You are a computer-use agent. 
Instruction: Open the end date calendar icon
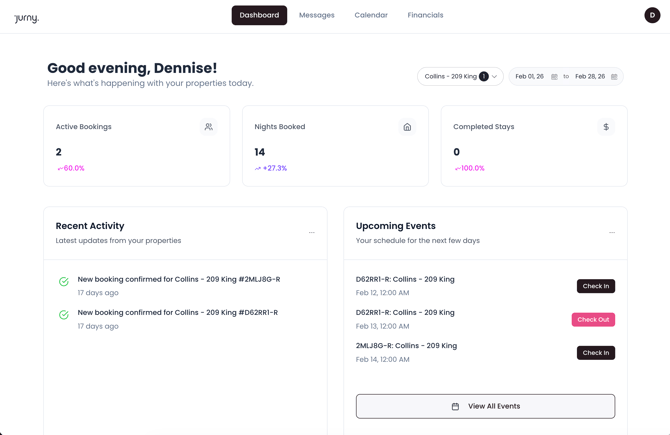(x=614, y=77)
